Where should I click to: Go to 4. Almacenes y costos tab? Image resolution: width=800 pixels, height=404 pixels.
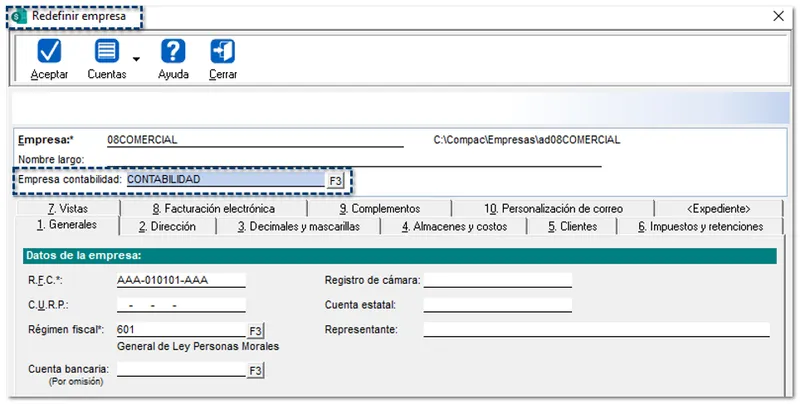[x=454, y=226]
